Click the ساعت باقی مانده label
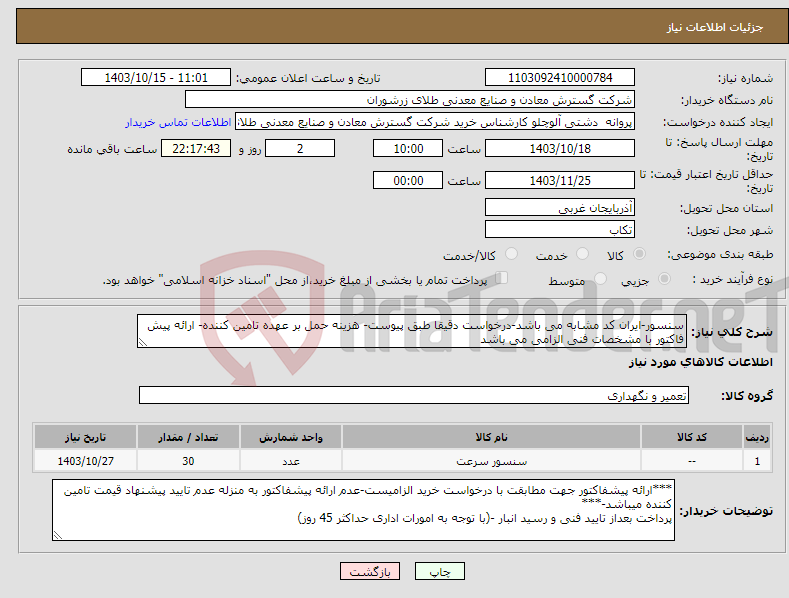The height and width of the screenshot is (598, 789). [112, 150]
